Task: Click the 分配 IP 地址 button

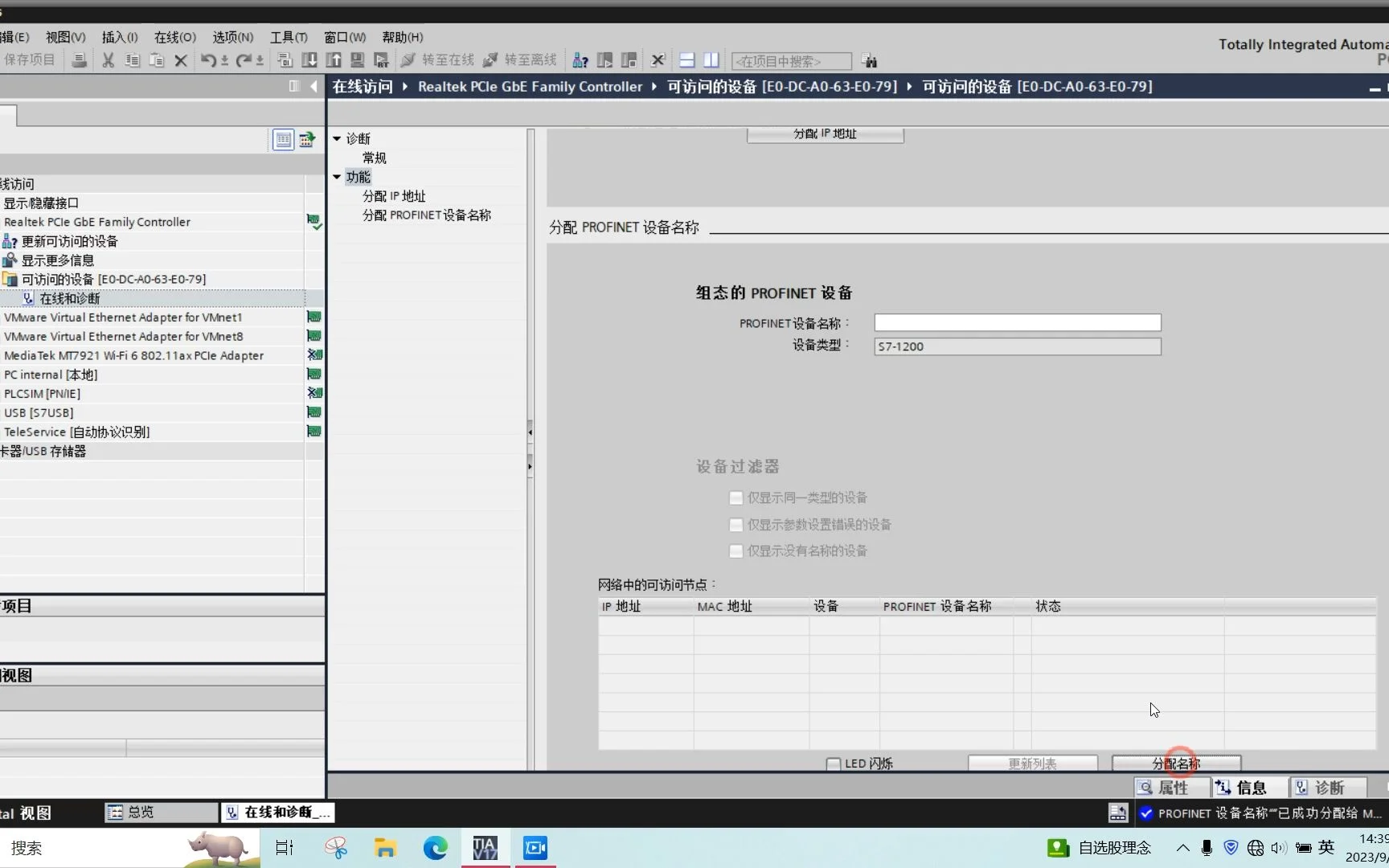Action: coord(825,134)
